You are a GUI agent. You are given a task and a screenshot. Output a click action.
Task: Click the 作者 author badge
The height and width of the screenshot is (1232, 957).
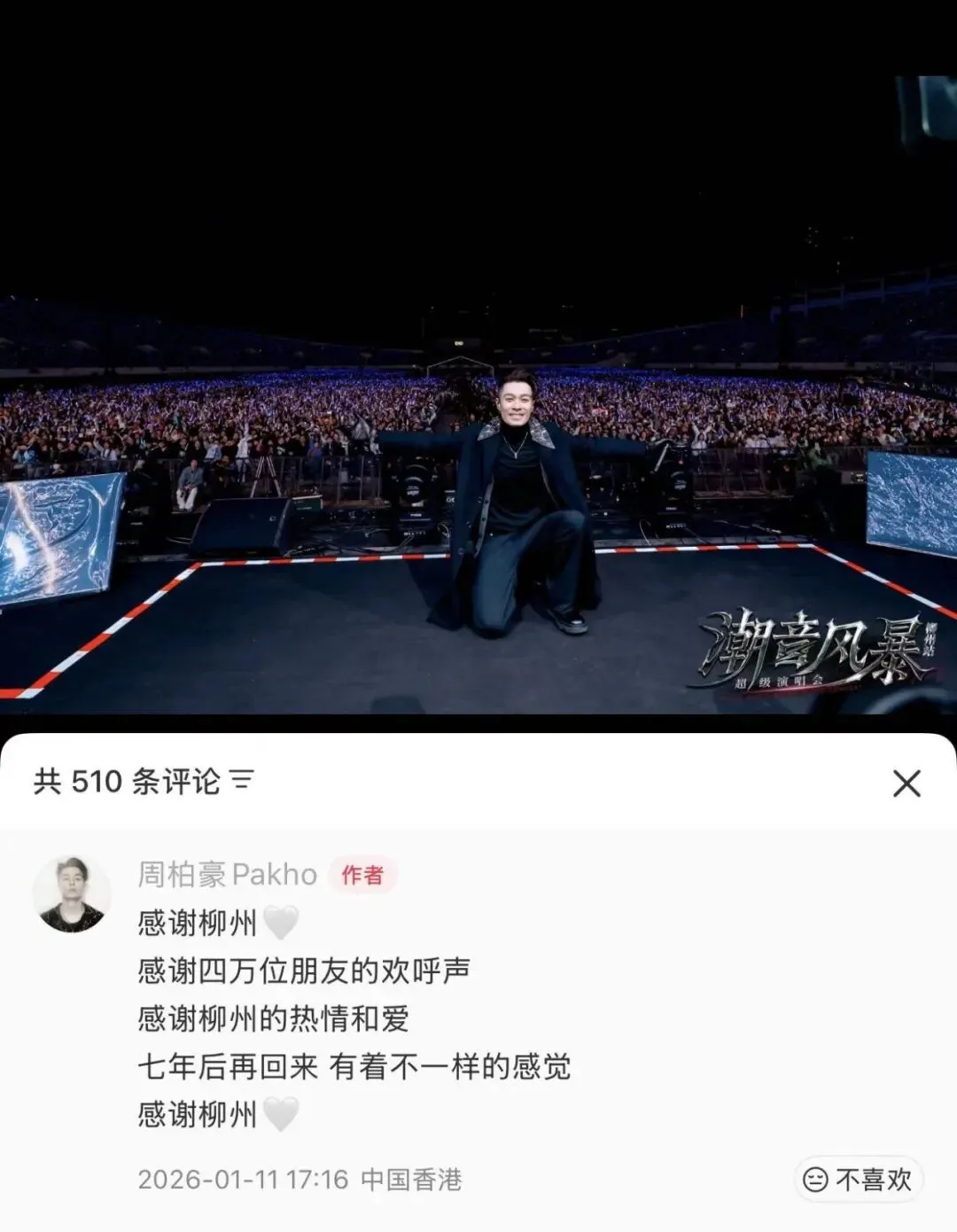pos(362,875)
